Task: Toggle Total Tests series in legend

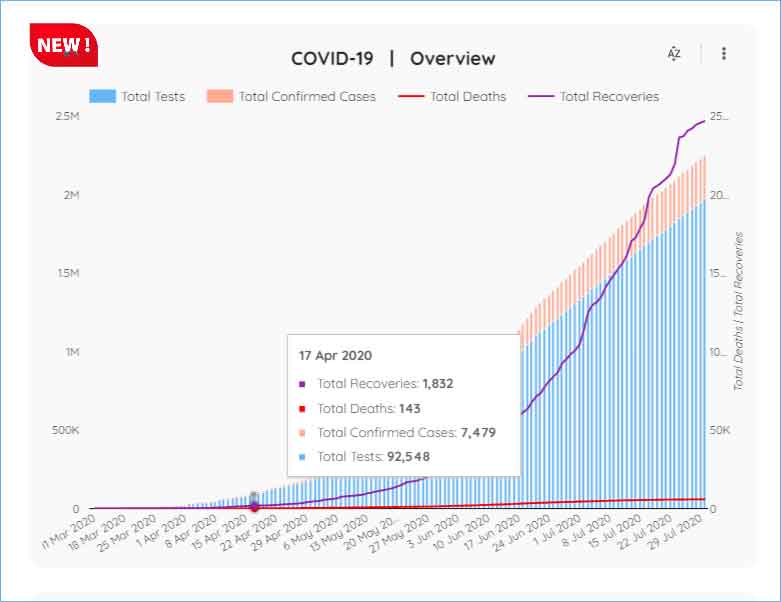Action: pyautogui.click(x=153, y=97)
